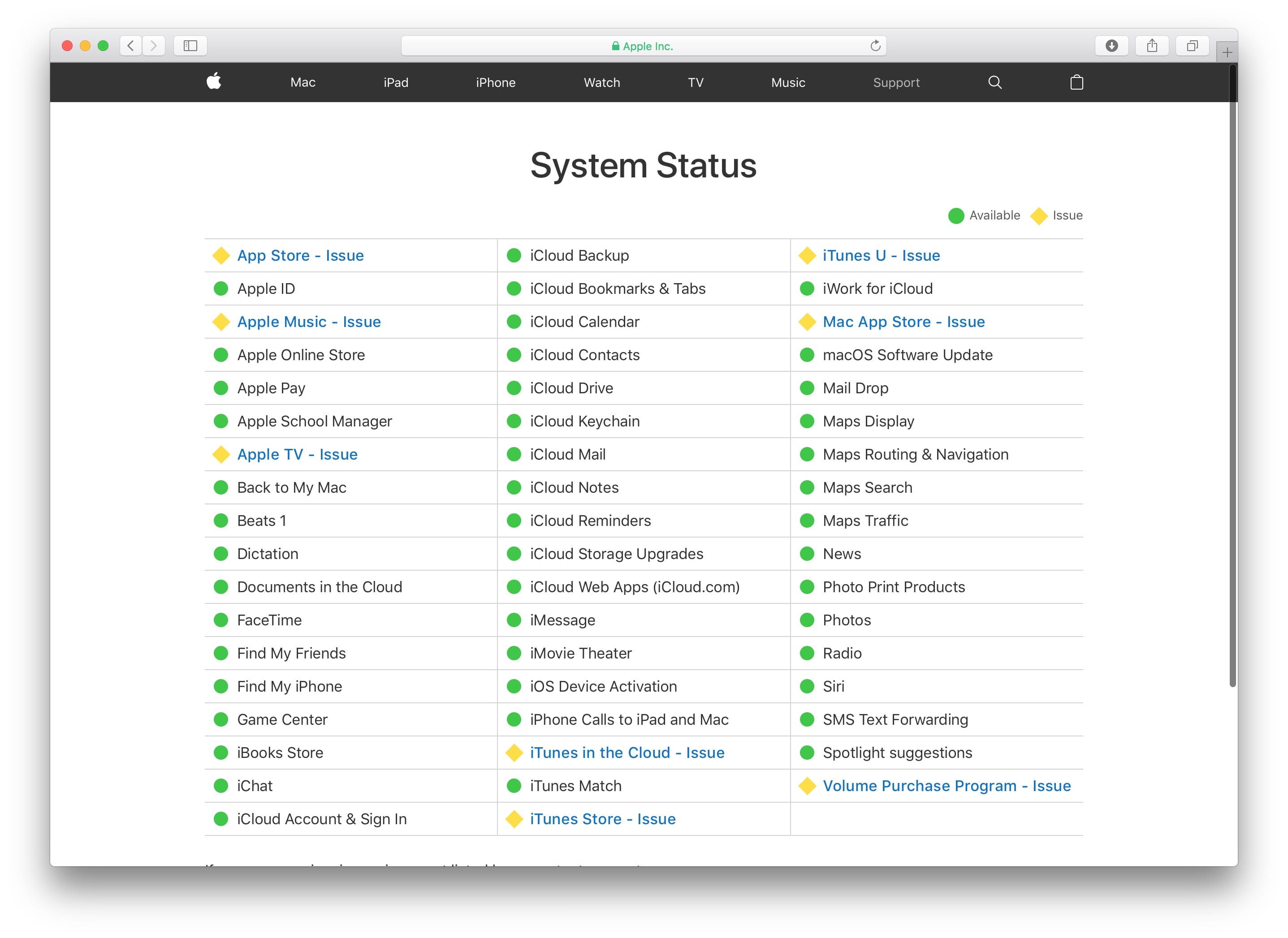This screenshot has height=938, width=1288.
Task: Click iTunes in the Cloud - Issue link
Action: (627, 753)
